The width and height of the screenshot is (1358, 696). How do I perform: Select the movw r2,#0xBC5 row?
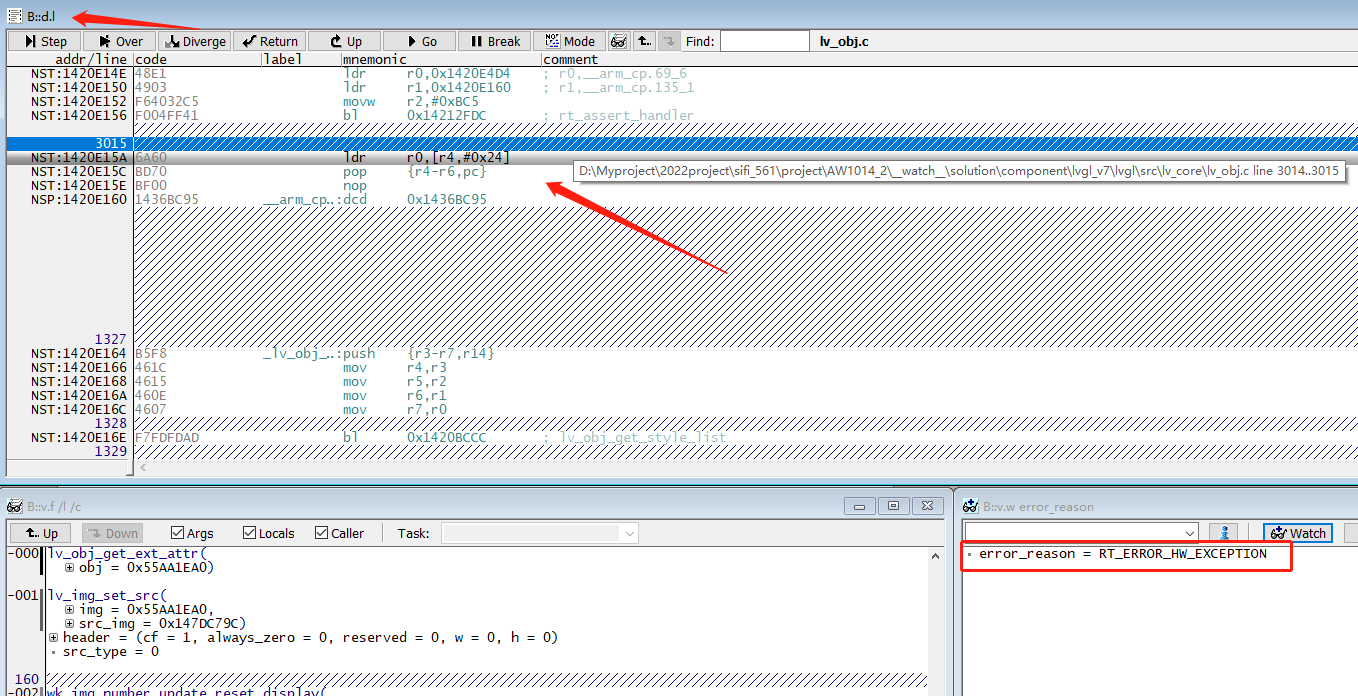coord(681,102)
